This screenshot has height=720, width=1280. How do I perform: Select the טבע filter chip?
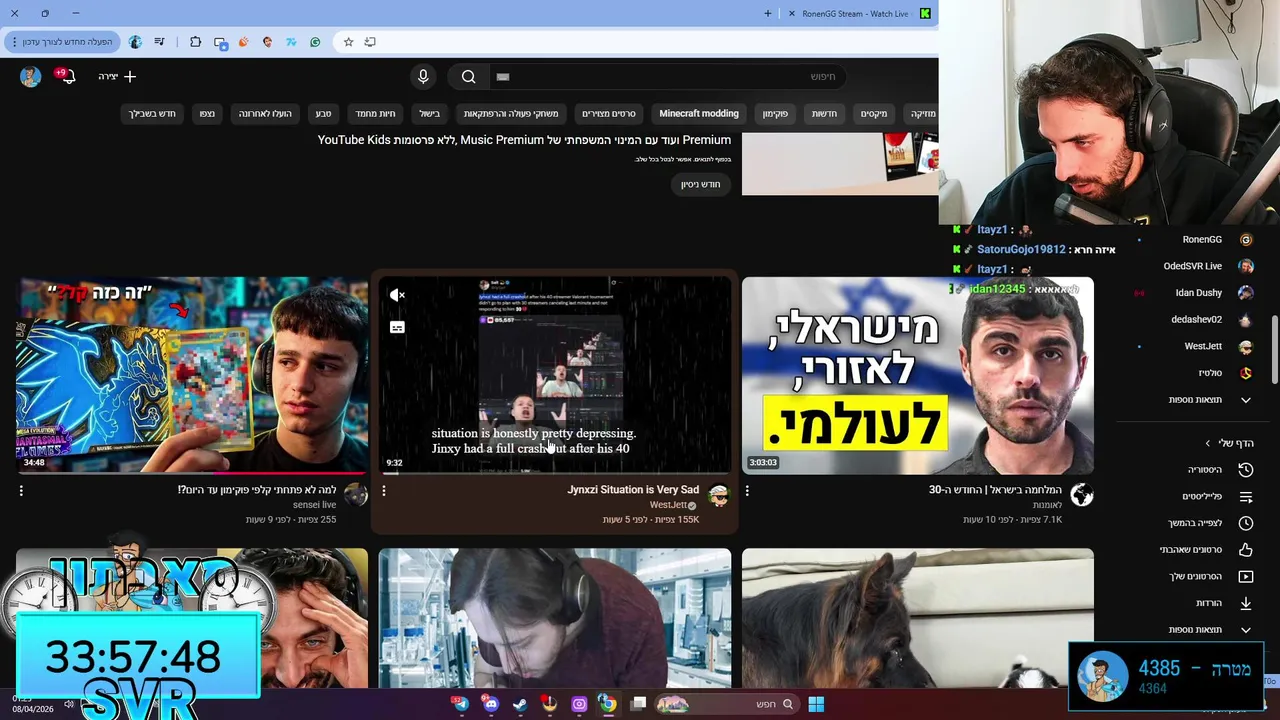pos(323,114)
